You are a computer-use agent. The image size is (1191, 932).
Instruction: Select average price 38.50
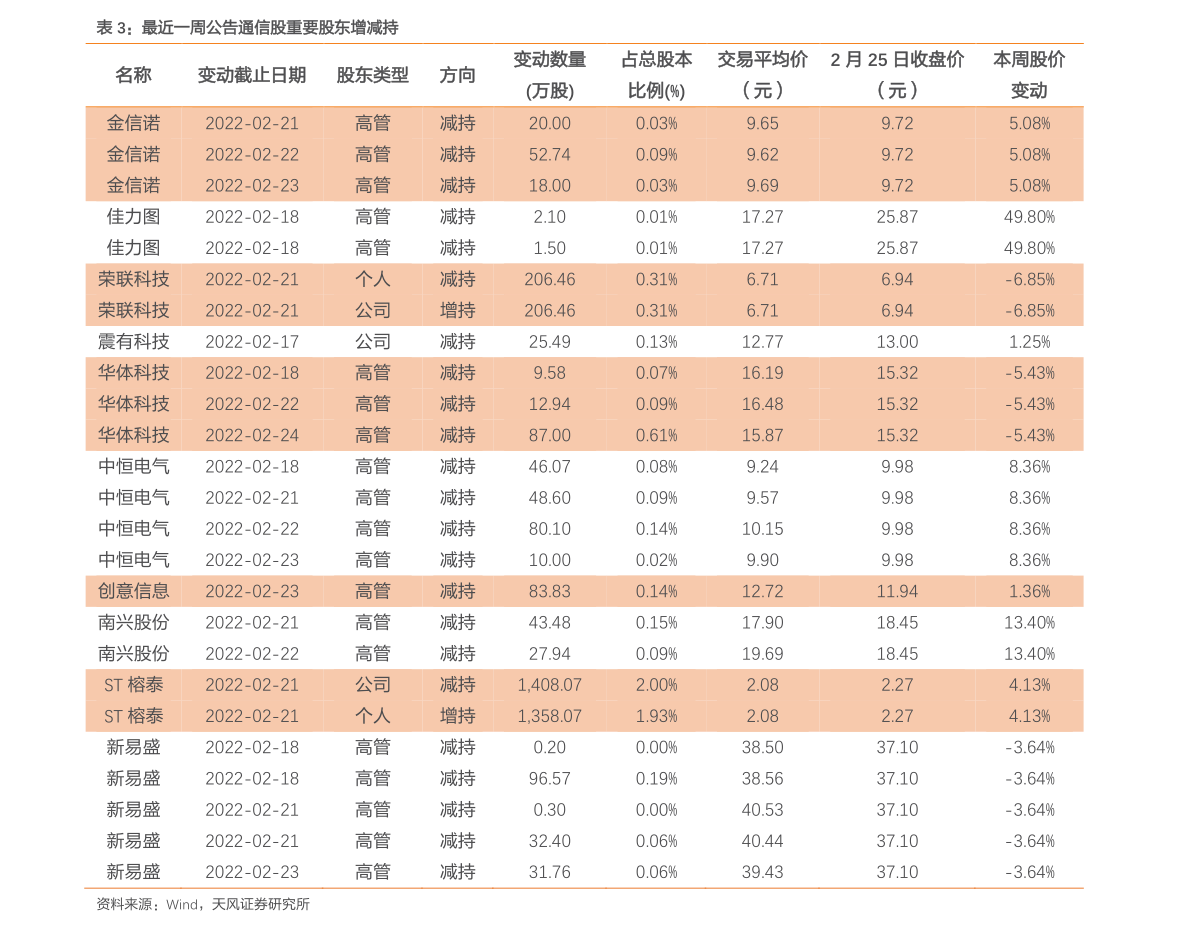762,747
